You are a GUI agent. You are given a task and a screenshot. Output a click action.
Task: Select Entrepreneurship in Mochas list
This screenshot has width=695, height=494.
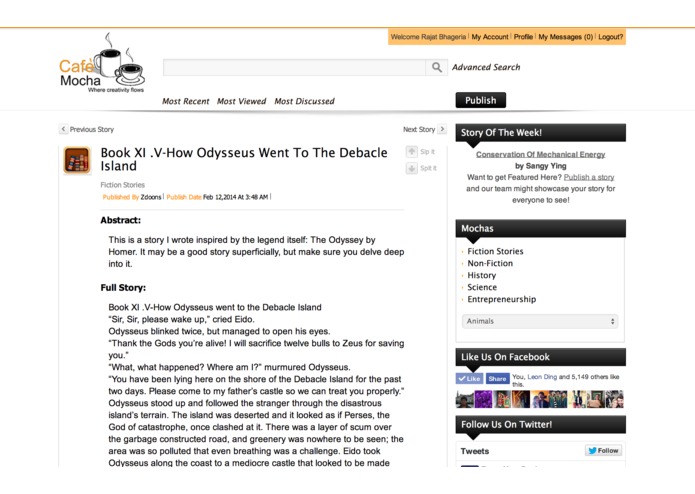point(501,299)
